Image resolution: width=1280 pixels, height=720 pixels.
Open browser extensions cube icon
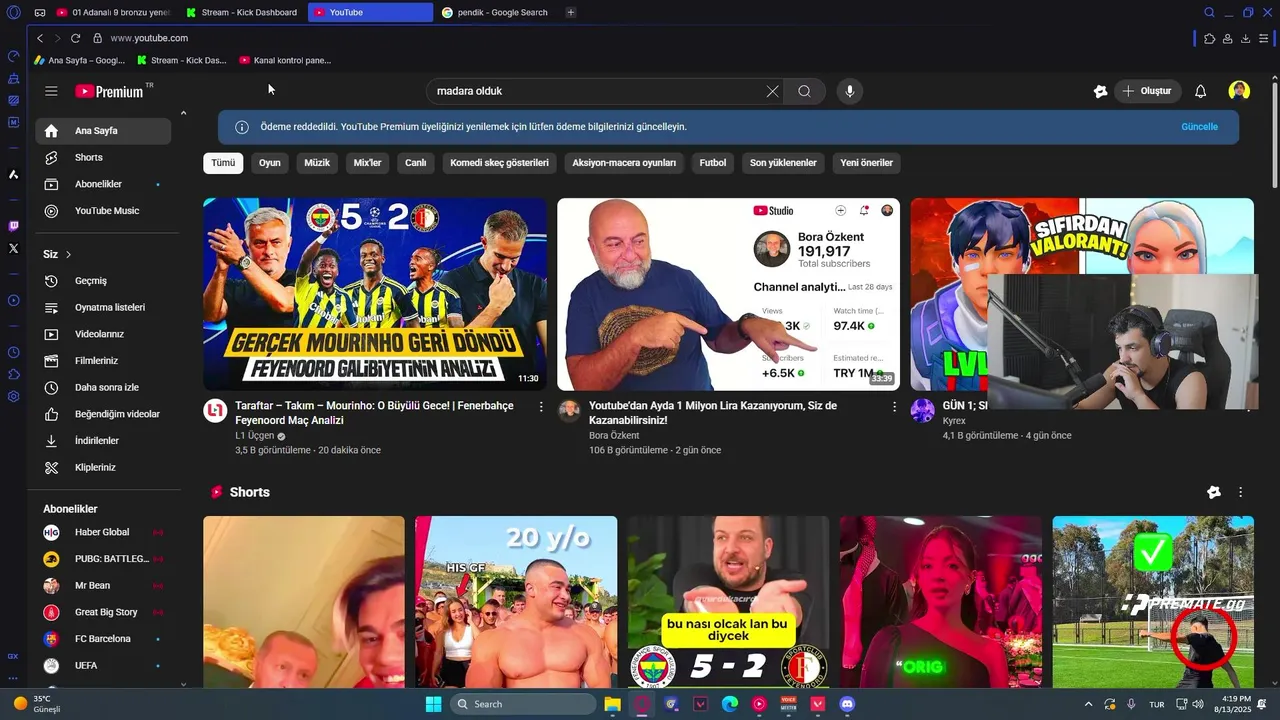pyautogui.click(x=1210, y=38)
